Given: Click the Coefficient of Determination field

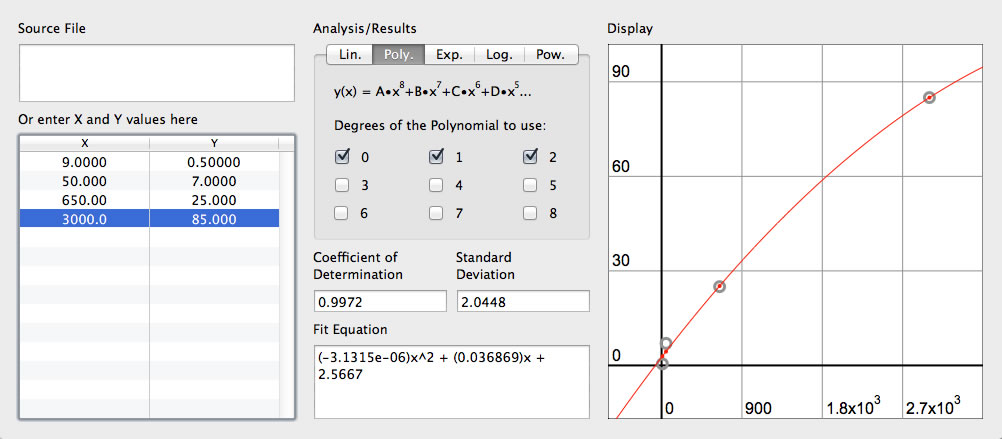Looking at the screenshot, I should coord(380,301).
